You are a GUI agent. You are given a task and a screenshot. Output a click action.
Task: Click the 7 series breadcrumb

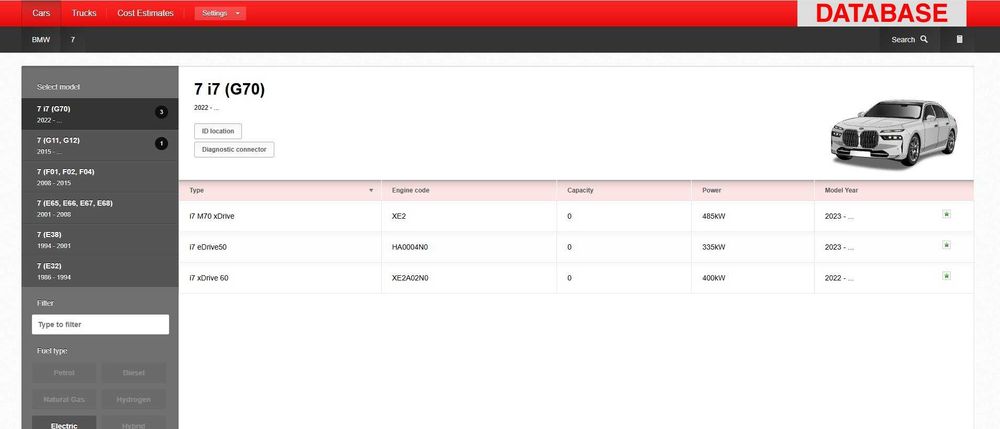(x=73, y=40)
